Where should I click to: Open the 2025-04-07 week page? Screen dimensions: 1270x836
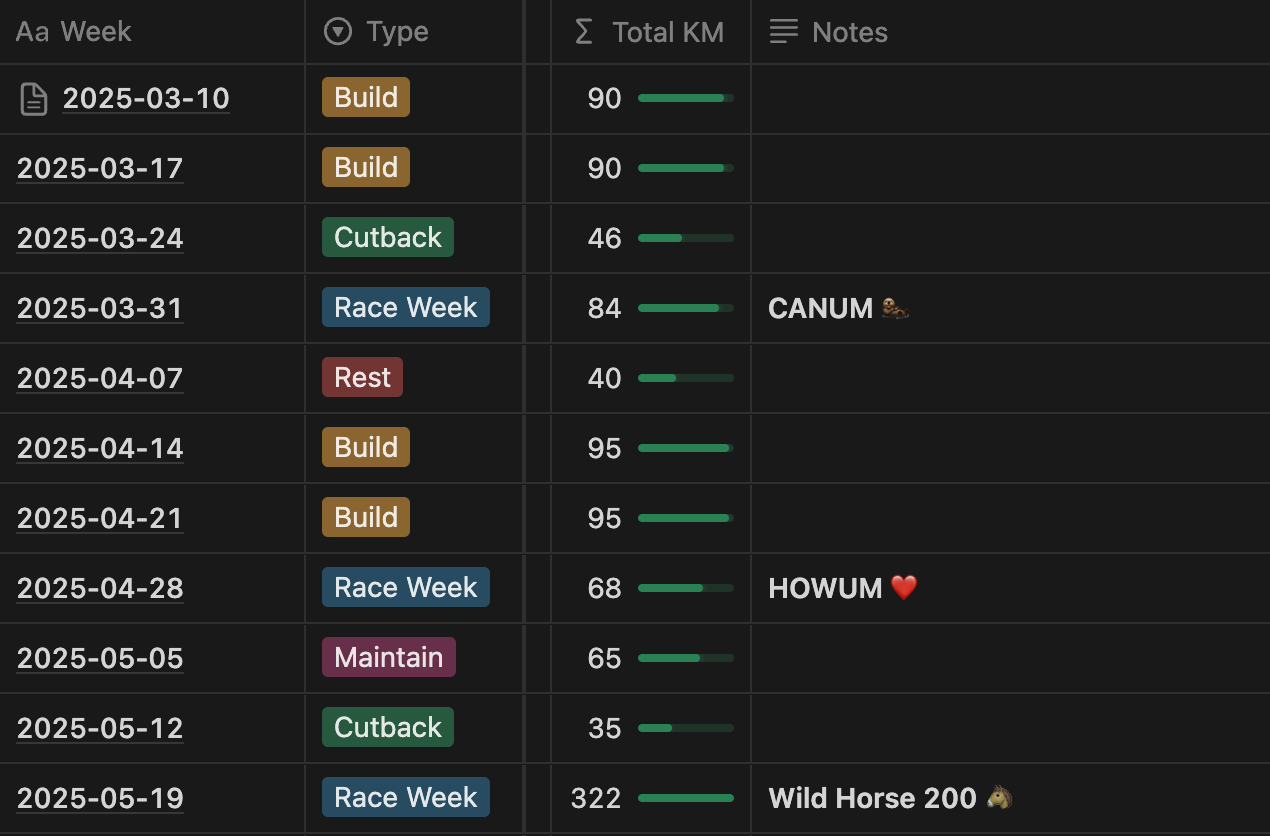[100, 378]
